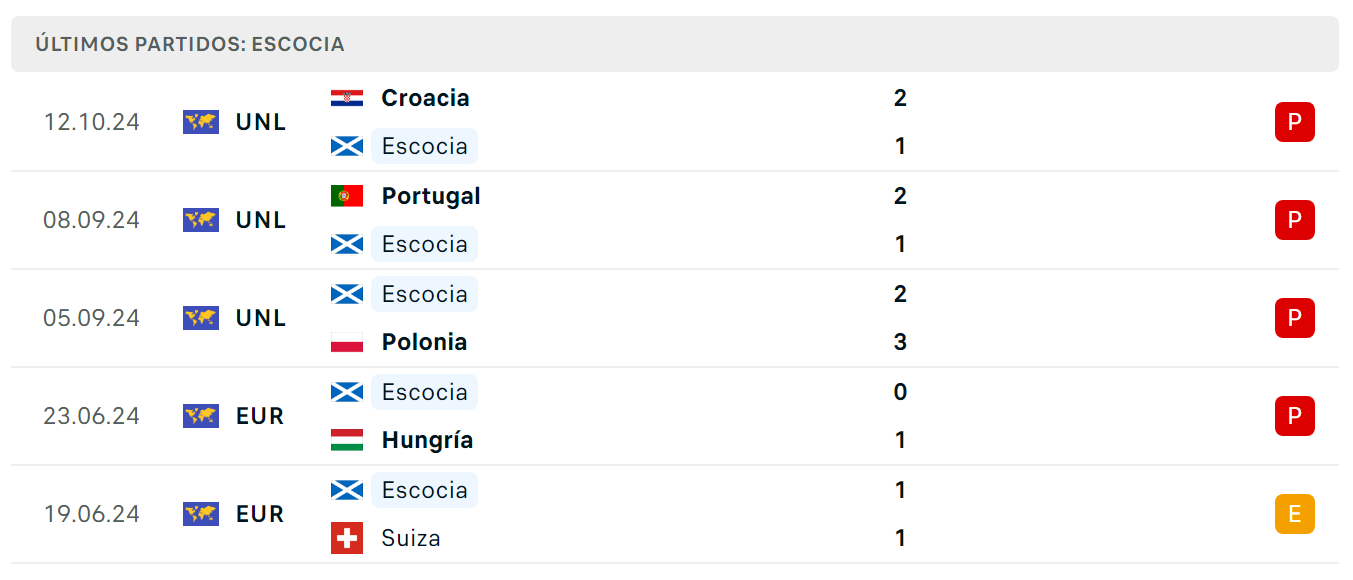Open the Polonia team link
This screenshot has width=1353, height=580.
click(x=424, y=342)
